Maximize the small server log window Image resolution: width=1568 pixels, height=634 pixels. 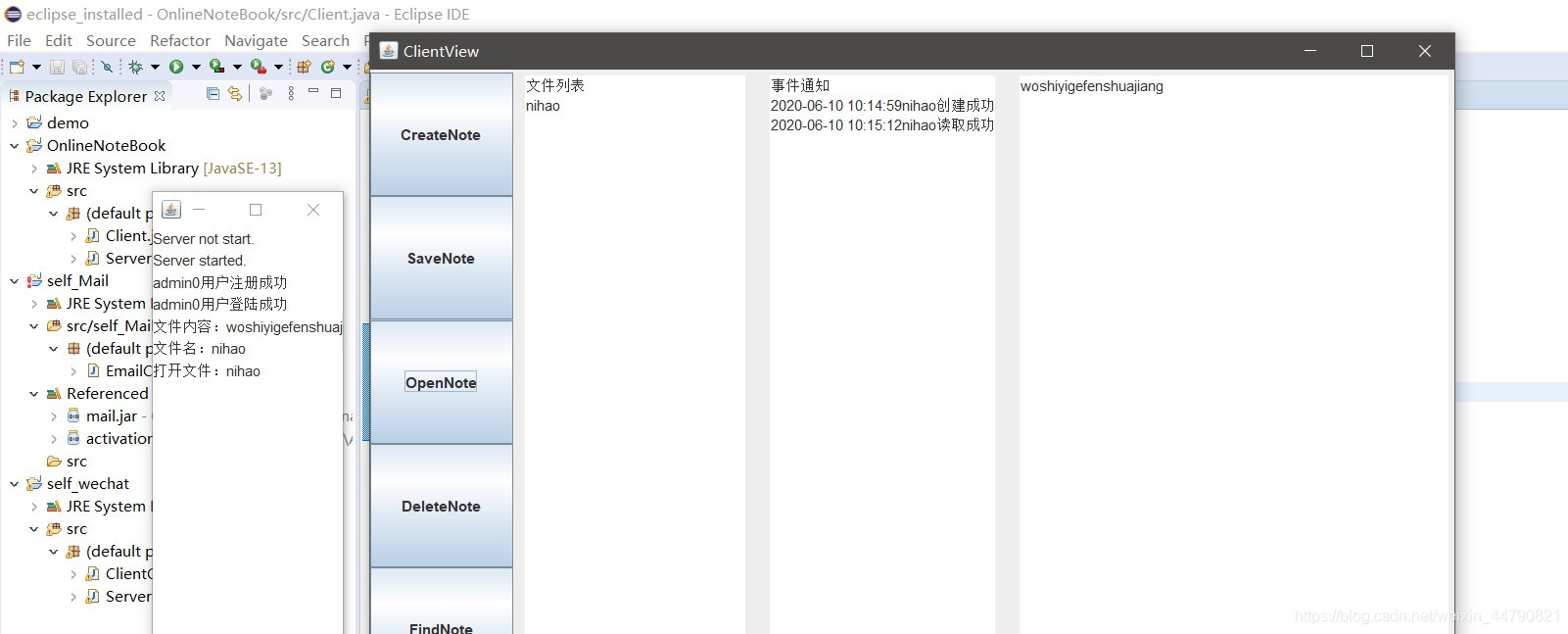pos(256,210)
